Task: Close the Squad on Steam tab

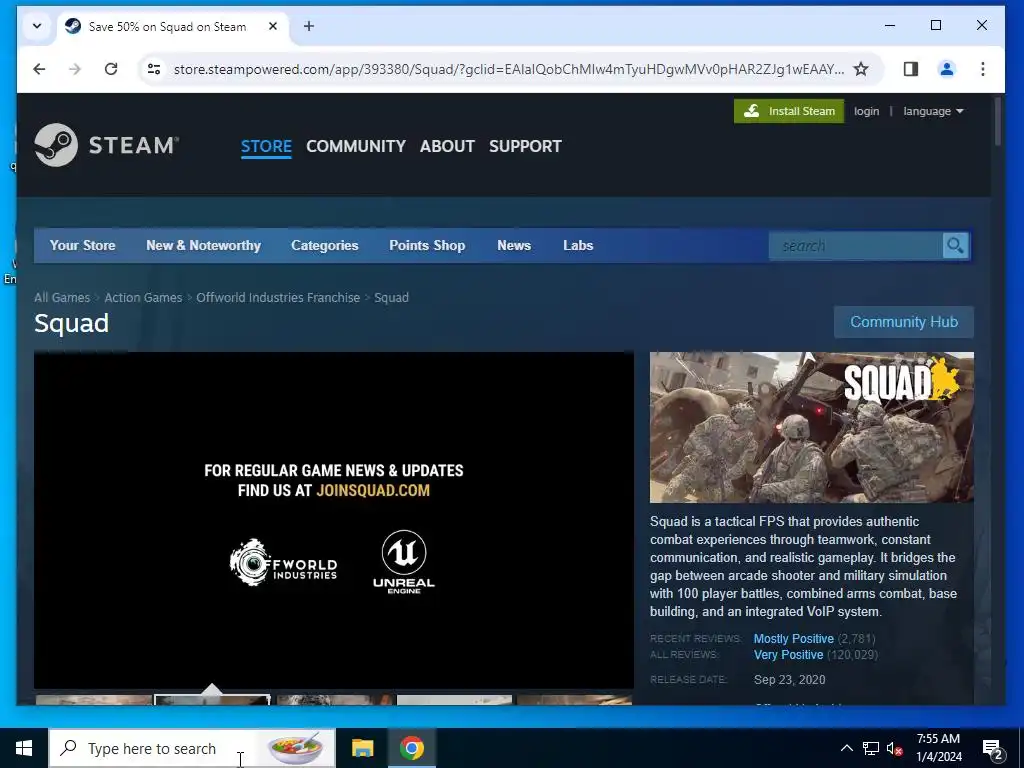Action: pos(273,26)
